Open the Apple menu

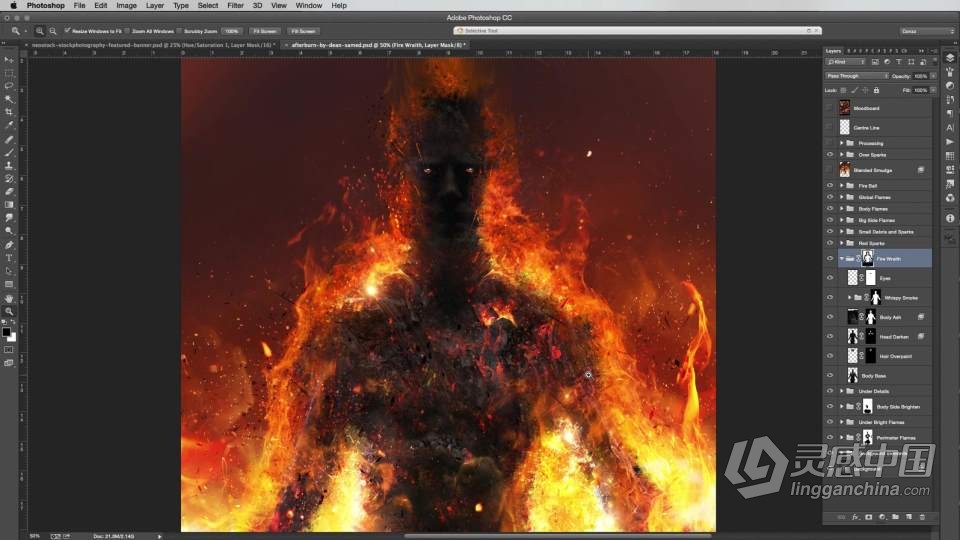pyautogui.click(x=13, y=6)
